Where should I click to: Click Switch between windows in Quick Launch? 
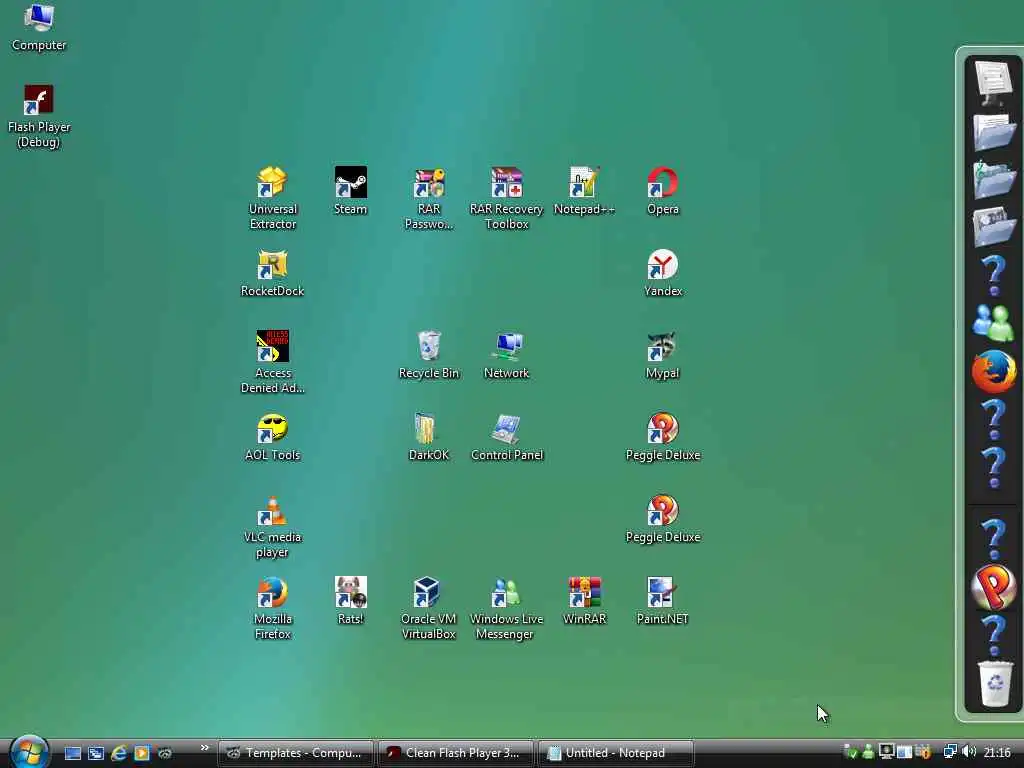pos(96,753)
